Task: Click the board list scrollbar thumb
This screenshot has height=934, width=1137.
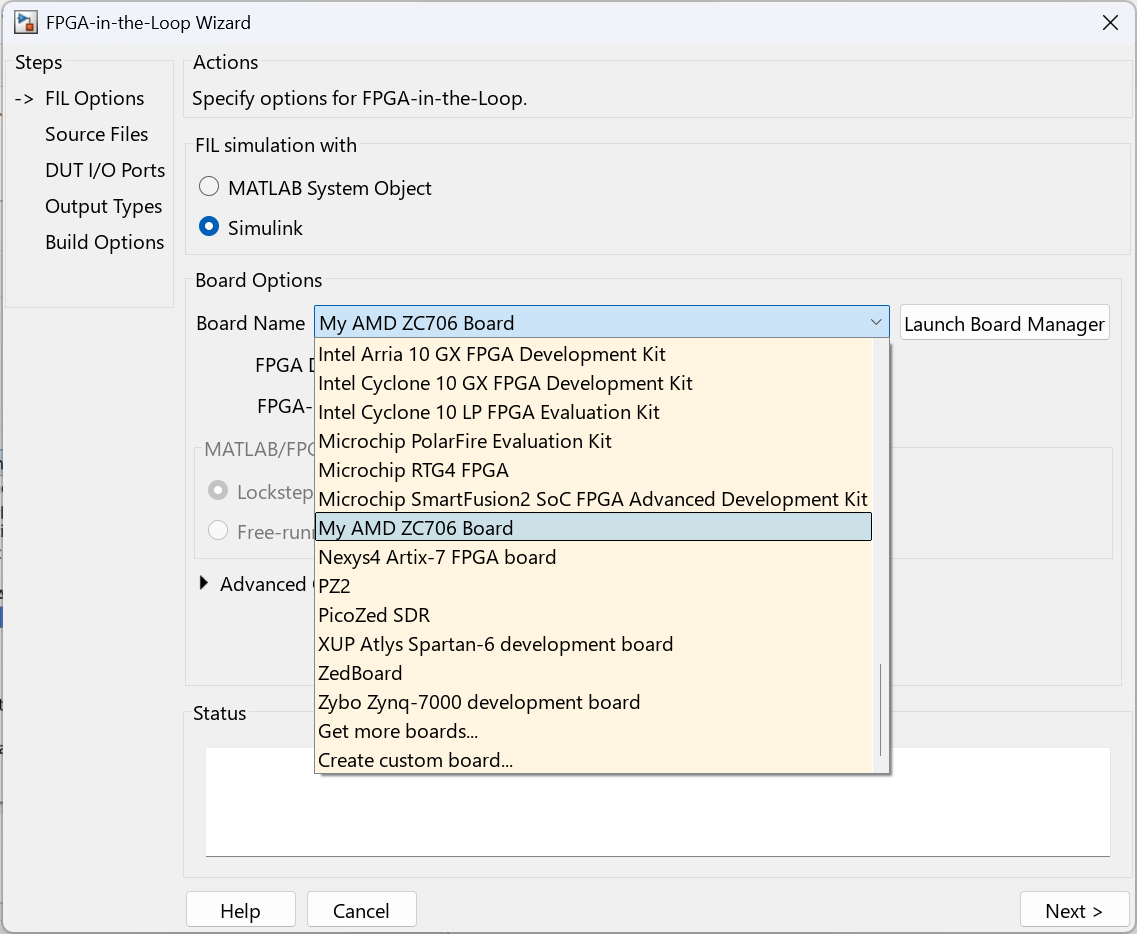Action: pos(880,710)
